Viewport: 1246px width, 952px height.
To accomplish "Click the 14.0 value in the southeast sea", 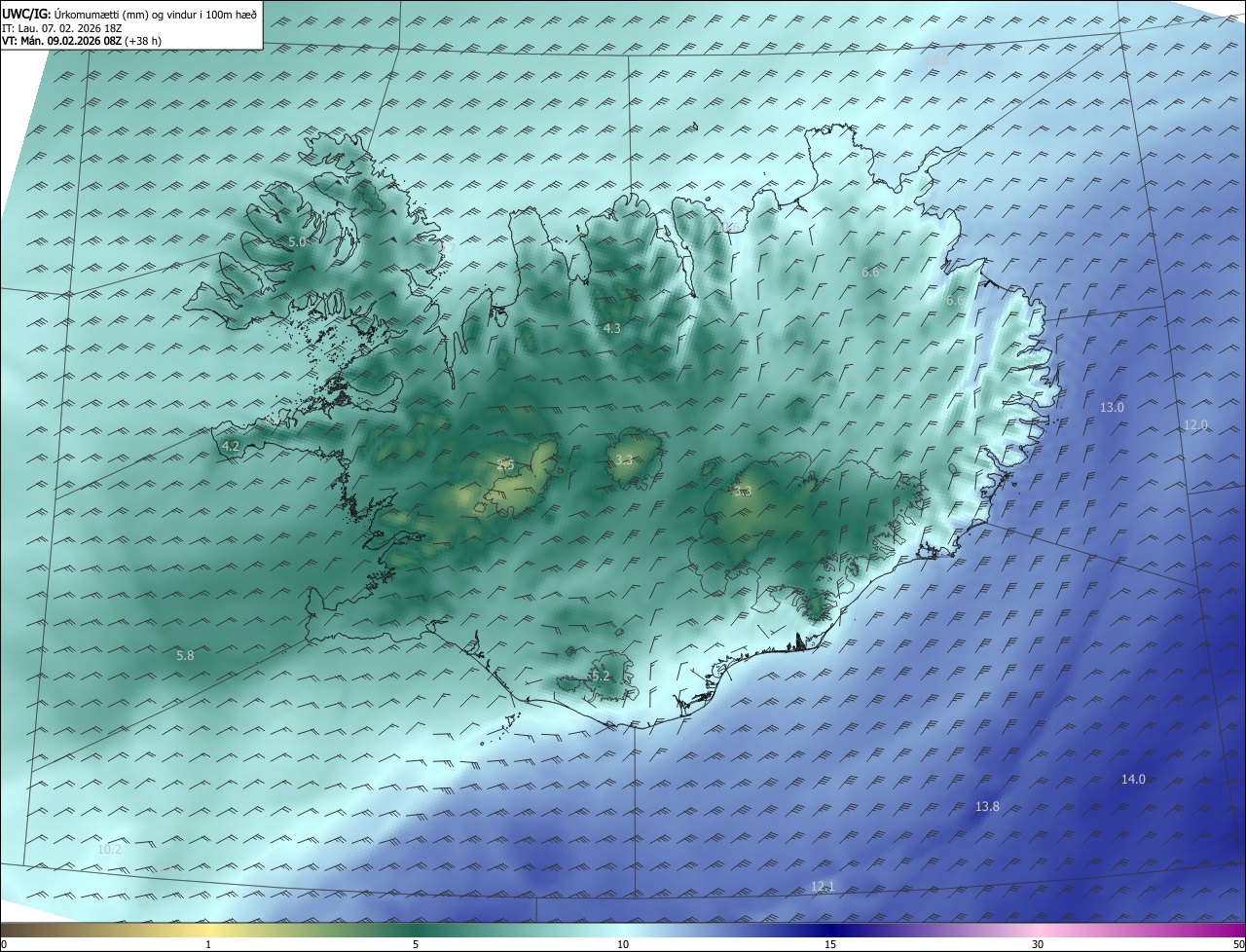I will [x=1133, y=780].
